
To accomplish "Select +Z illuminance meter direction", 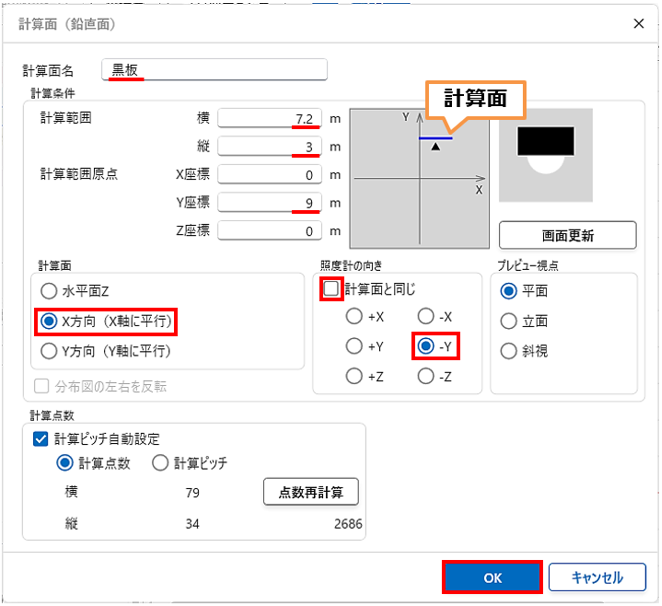I will 353,376.
